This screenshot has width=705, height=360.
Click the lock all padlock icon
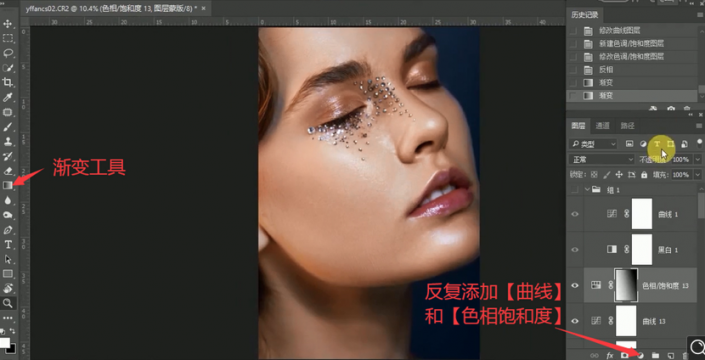point(644,174)
